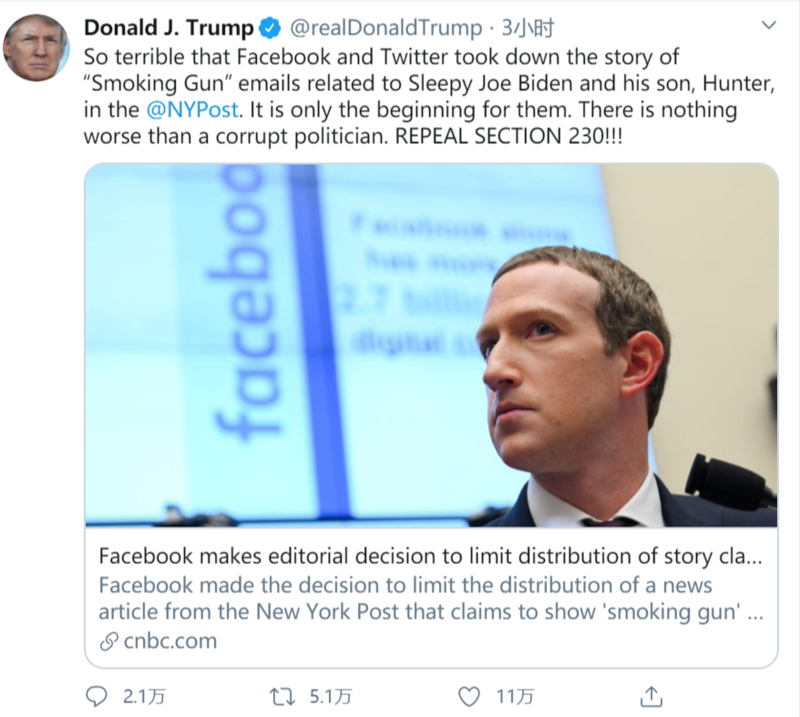Click the tweet text mentioning REPEAL SECTION 230

pyautogui.click(x=430, y=96)
